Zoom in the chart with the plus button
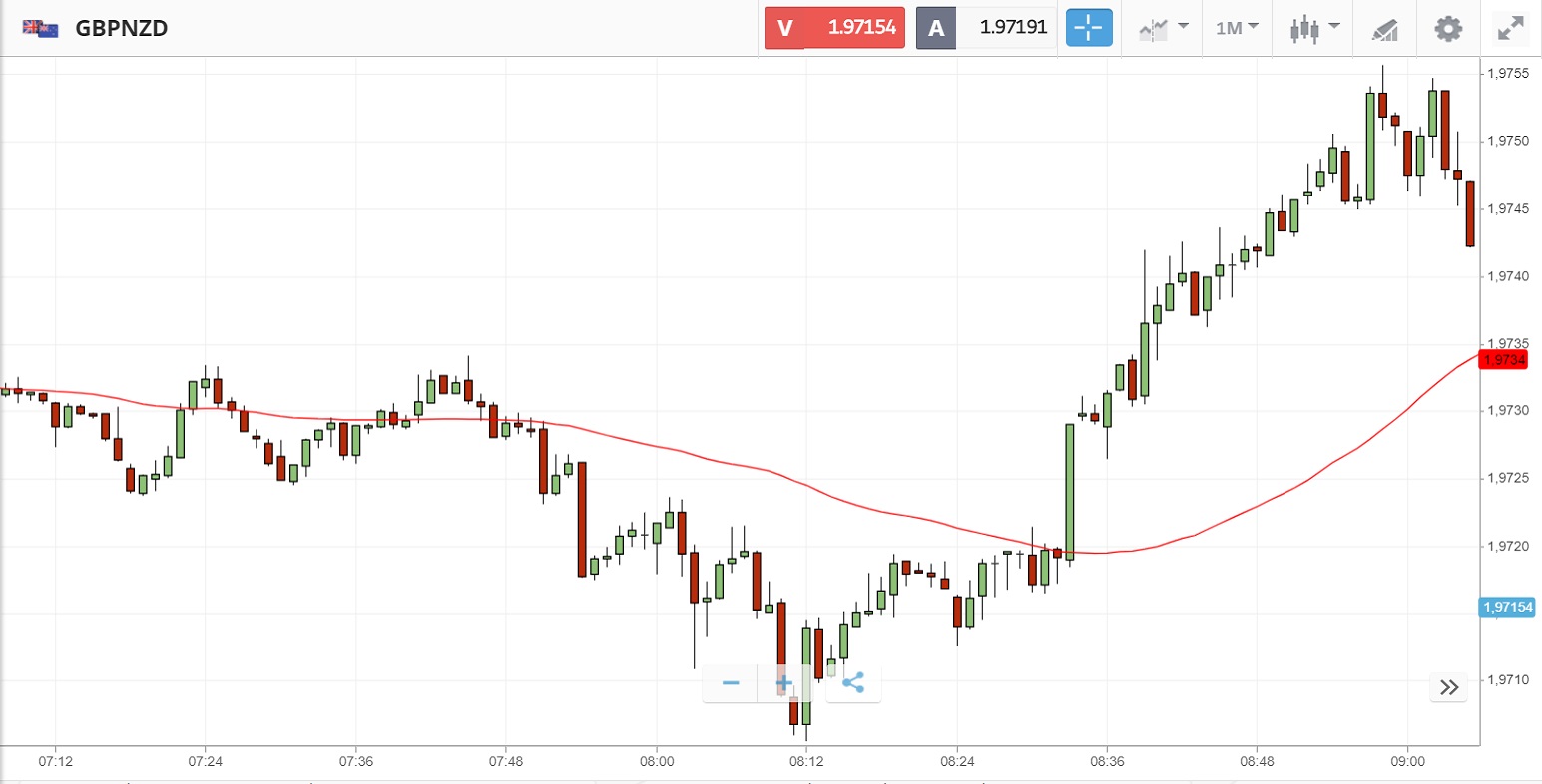Screen dimensions: 1542x784 (784, 683)
